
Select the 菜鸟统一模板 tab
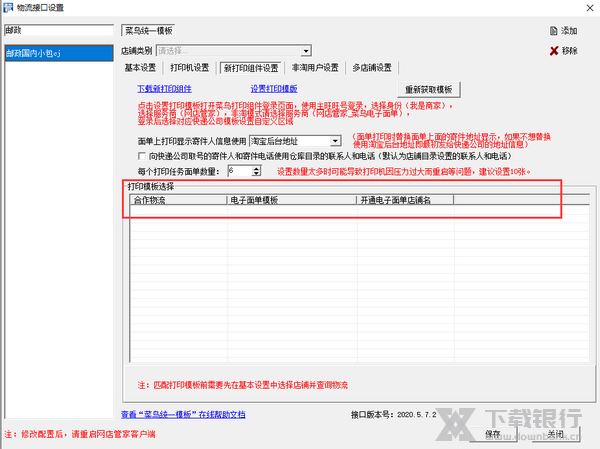(148, 31)
